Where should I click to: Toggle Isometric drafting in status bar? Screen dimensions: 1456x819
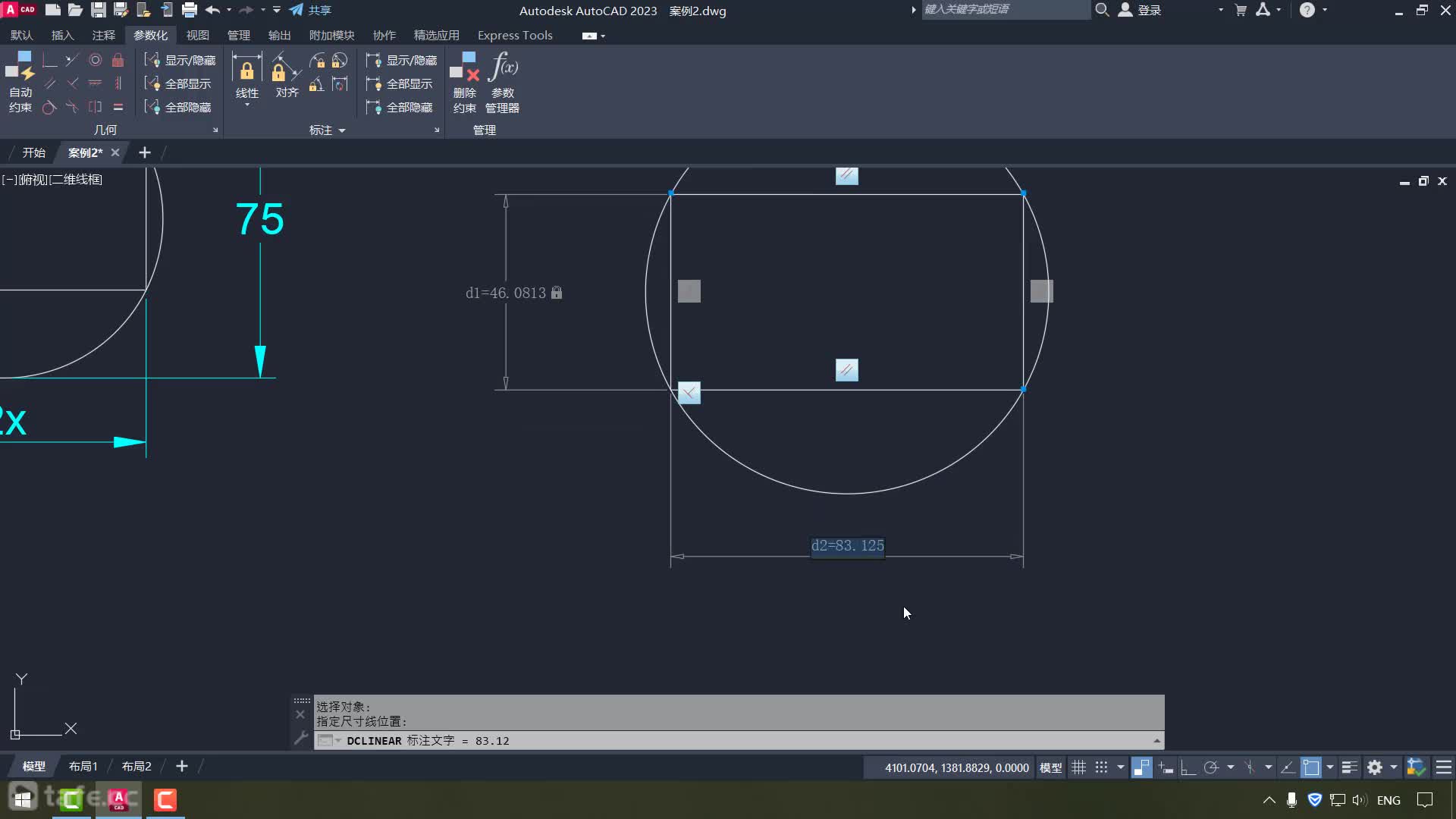click(x=1250, y=767)
